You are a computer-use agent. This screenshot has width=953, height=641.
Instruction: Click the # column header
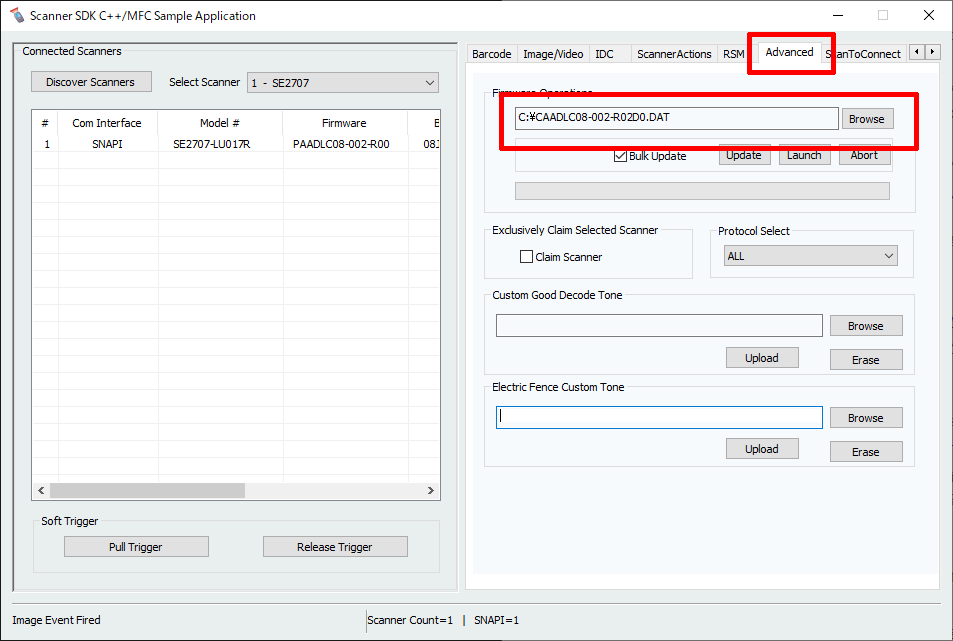click(x=45, y=123)
